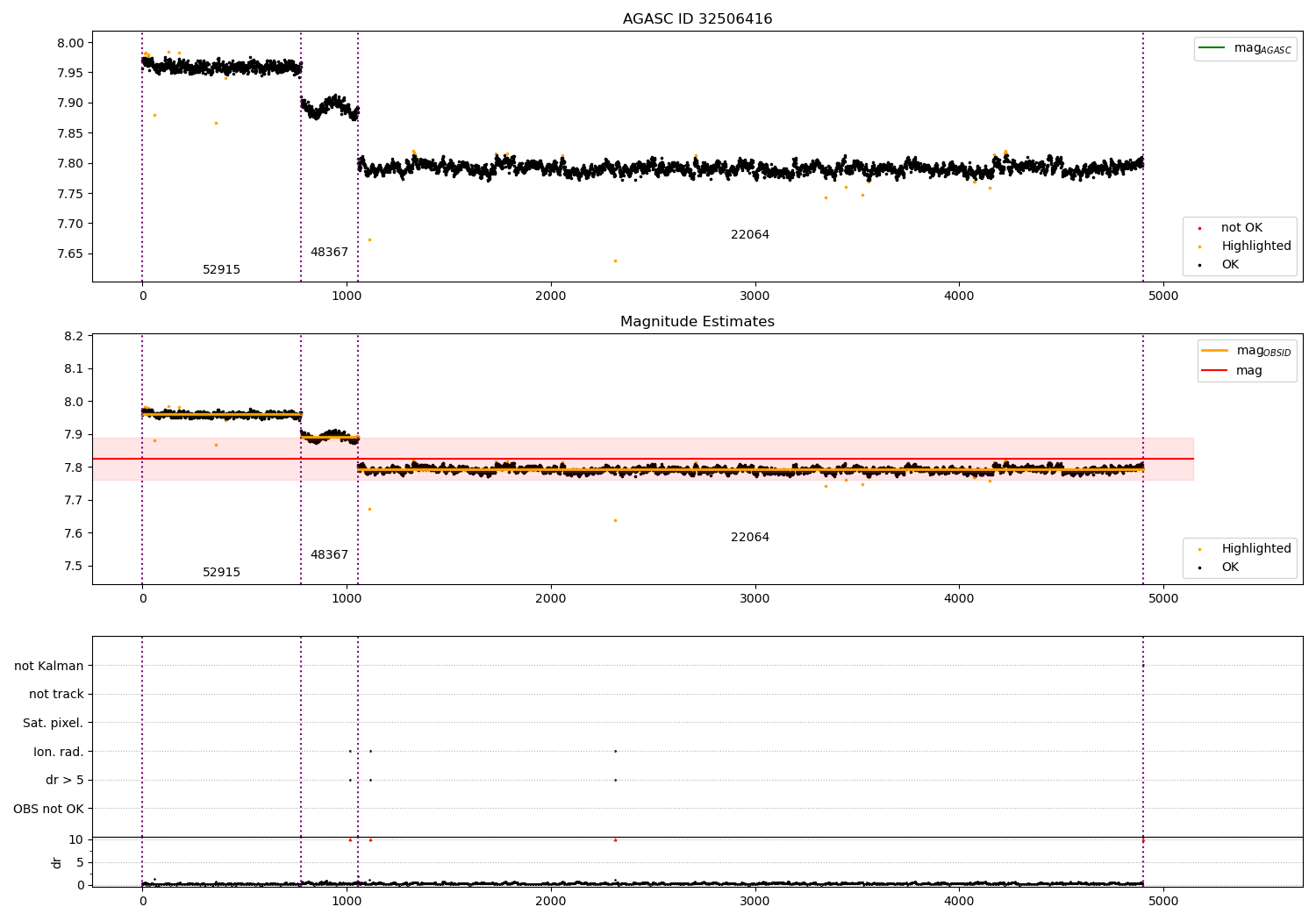Click the red horizontal mag line in middle plot
This screenshot has width=1316, height=921.
(643, 459)
